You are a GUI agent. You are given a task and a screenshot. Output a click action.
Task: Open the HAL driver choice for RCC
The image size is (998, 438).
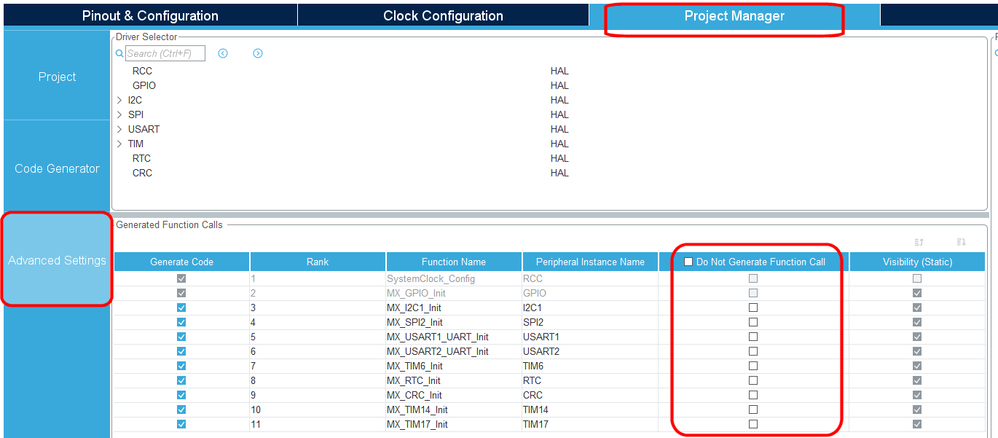[559, 71]
